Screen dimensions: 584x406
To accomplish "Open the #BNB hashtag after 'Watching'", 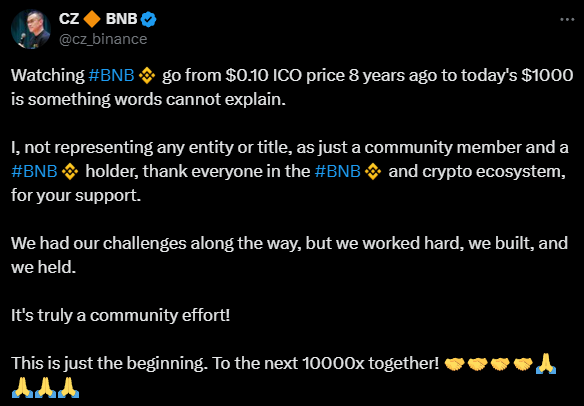I will [x=111, y=76].
